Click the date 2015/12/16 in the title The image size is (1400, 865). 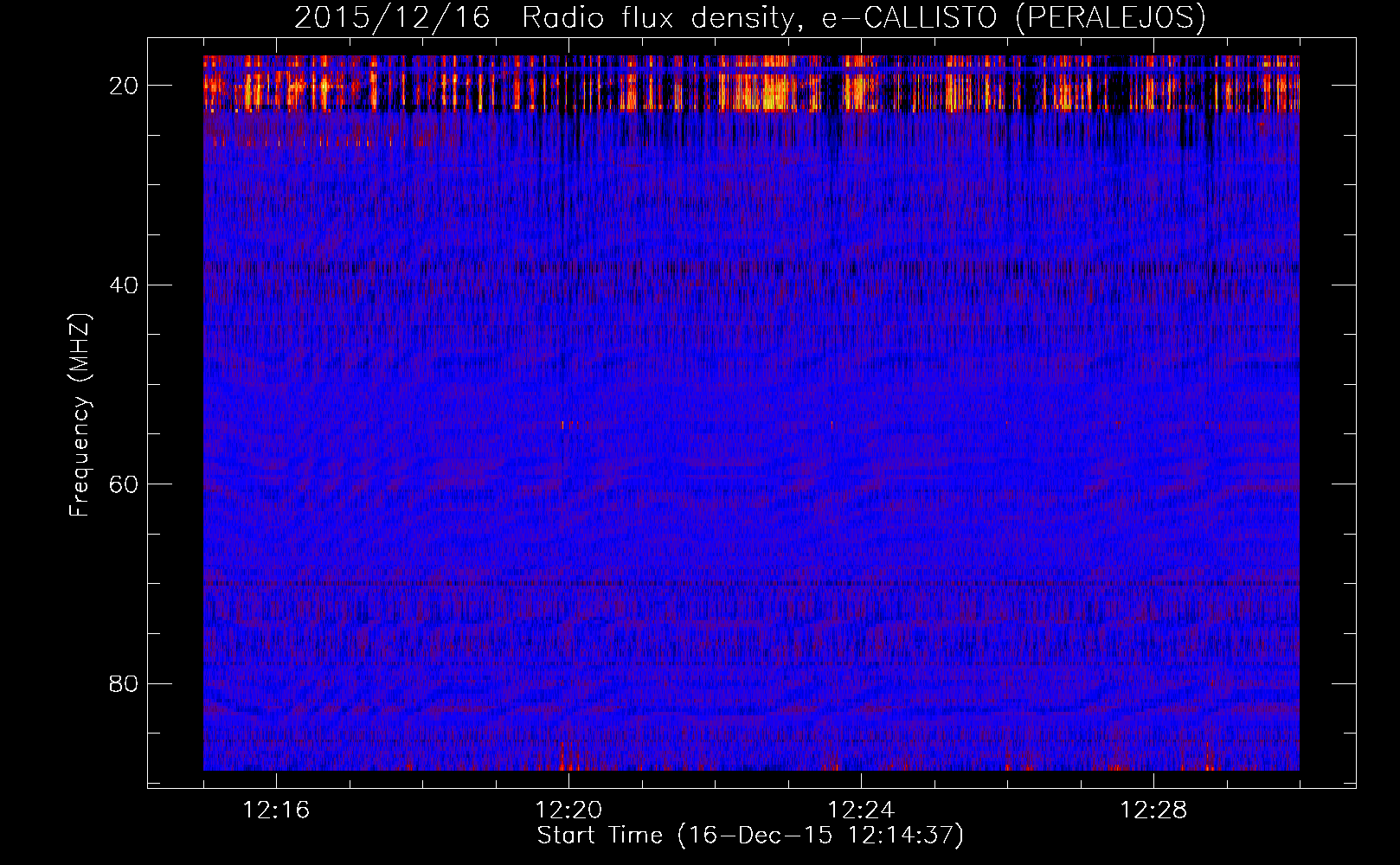tap(391, 17)
